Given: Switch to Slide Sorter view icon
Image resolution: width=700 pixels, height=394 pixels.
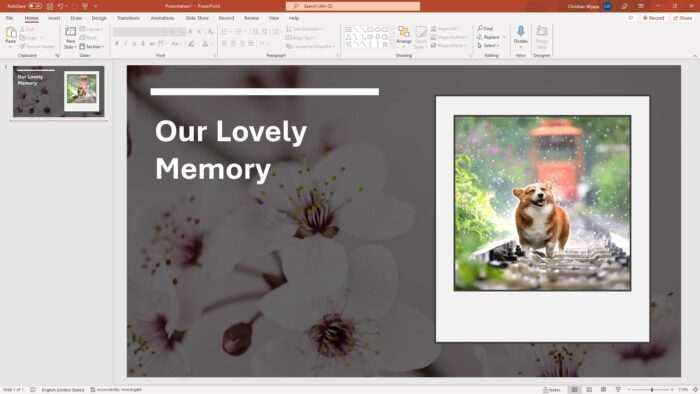Looking at the screenshot, I should coord(589,390).
